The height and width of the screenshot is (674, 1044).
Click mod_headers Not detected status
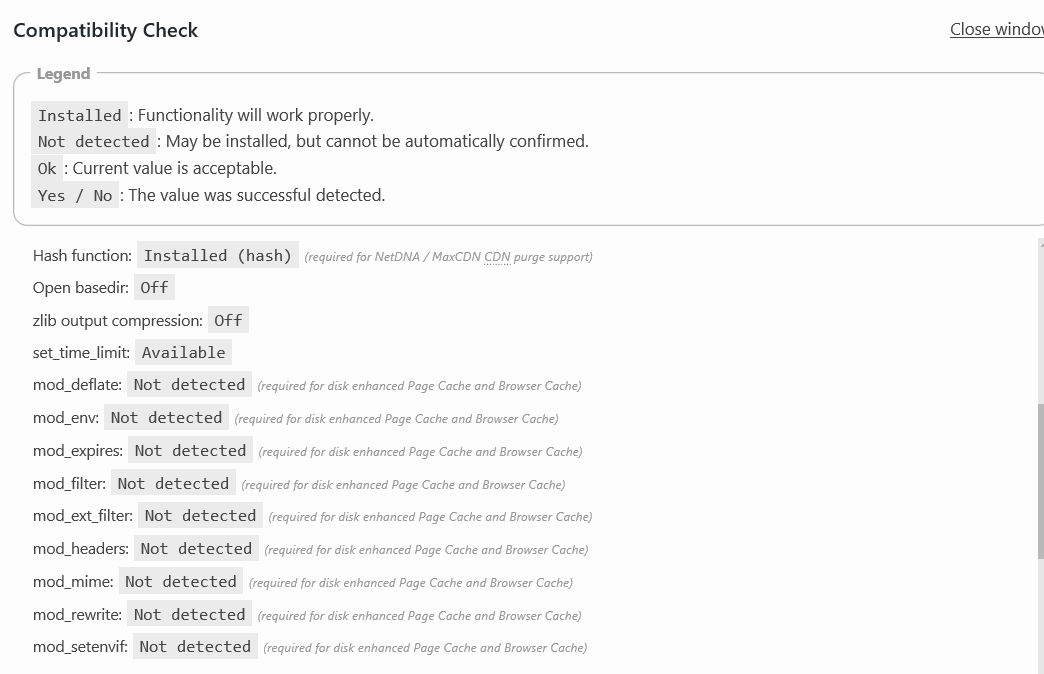pyautogui.click(x=196, y=549)
